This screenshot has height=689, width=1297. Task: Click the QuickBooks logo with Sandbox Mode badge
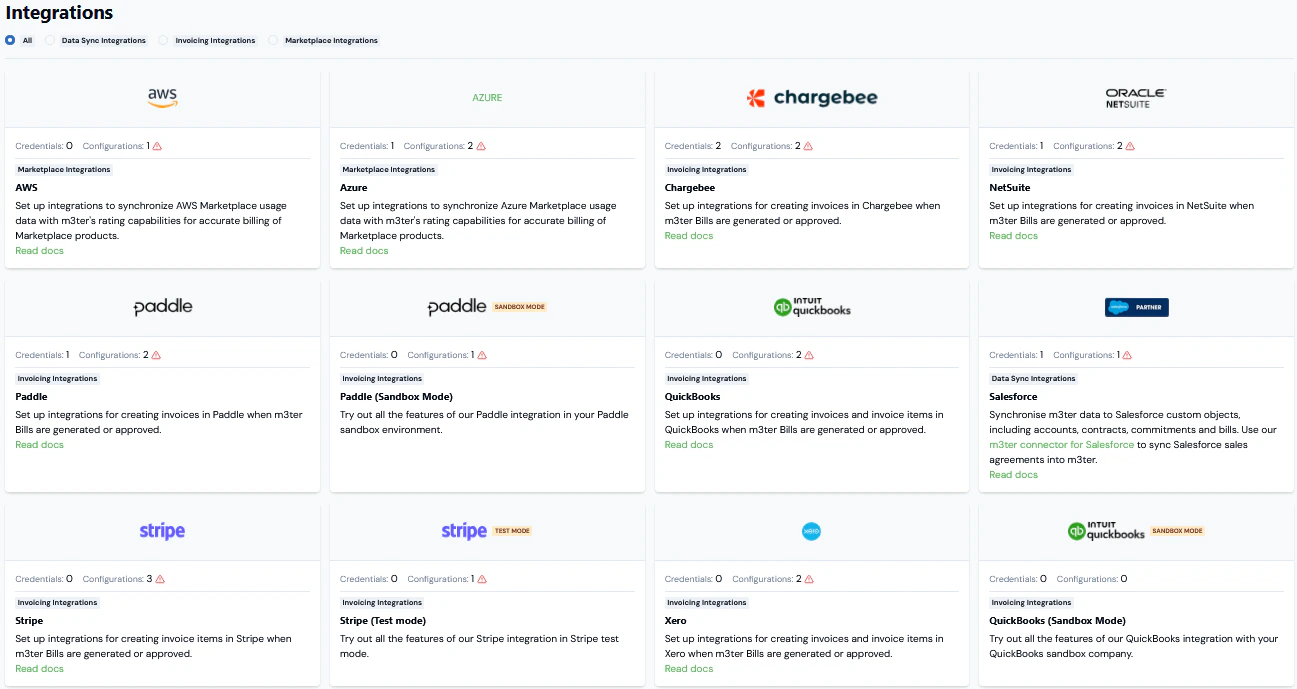[1106, 531]
